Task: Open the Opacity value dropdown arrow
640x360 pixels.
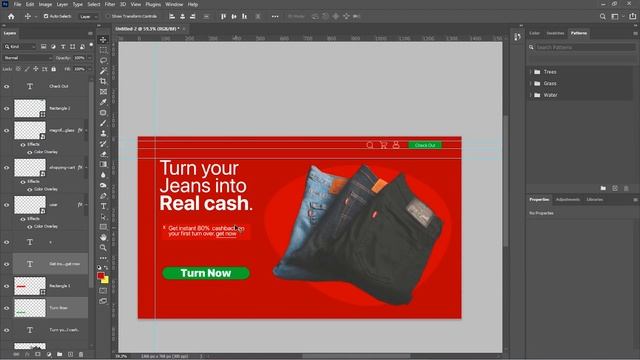Action: point(90,58)
